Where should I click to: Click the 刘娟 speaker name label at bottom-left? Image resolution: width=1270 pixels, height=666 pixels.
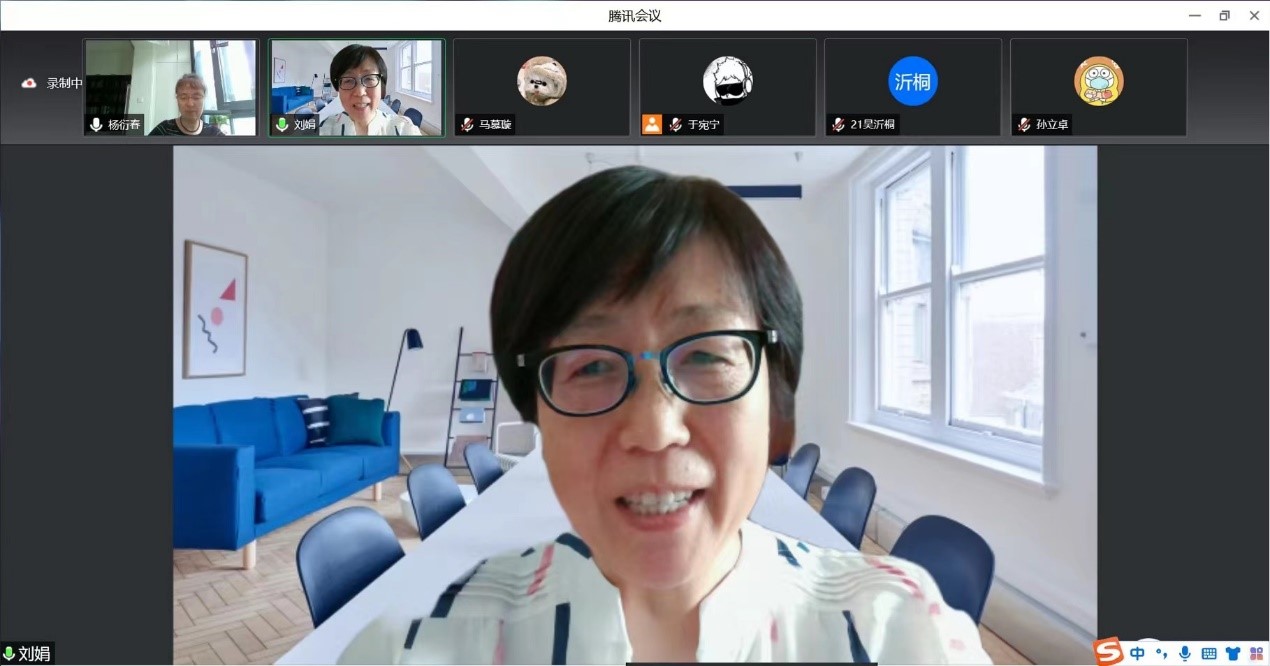(x=33, y=654)
